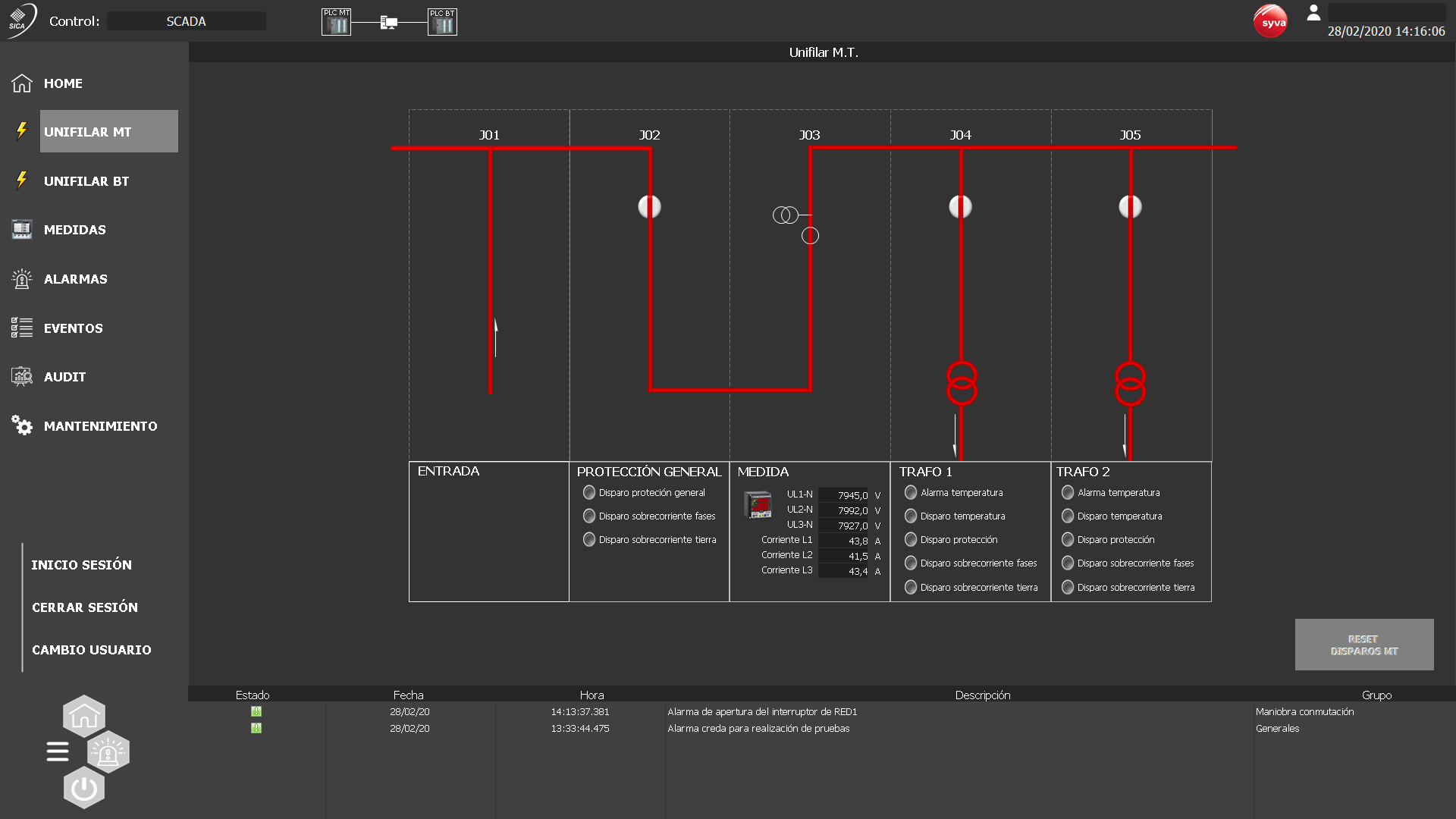
Task: Click the PLC MT status icon
Action: tap(336, 22)
